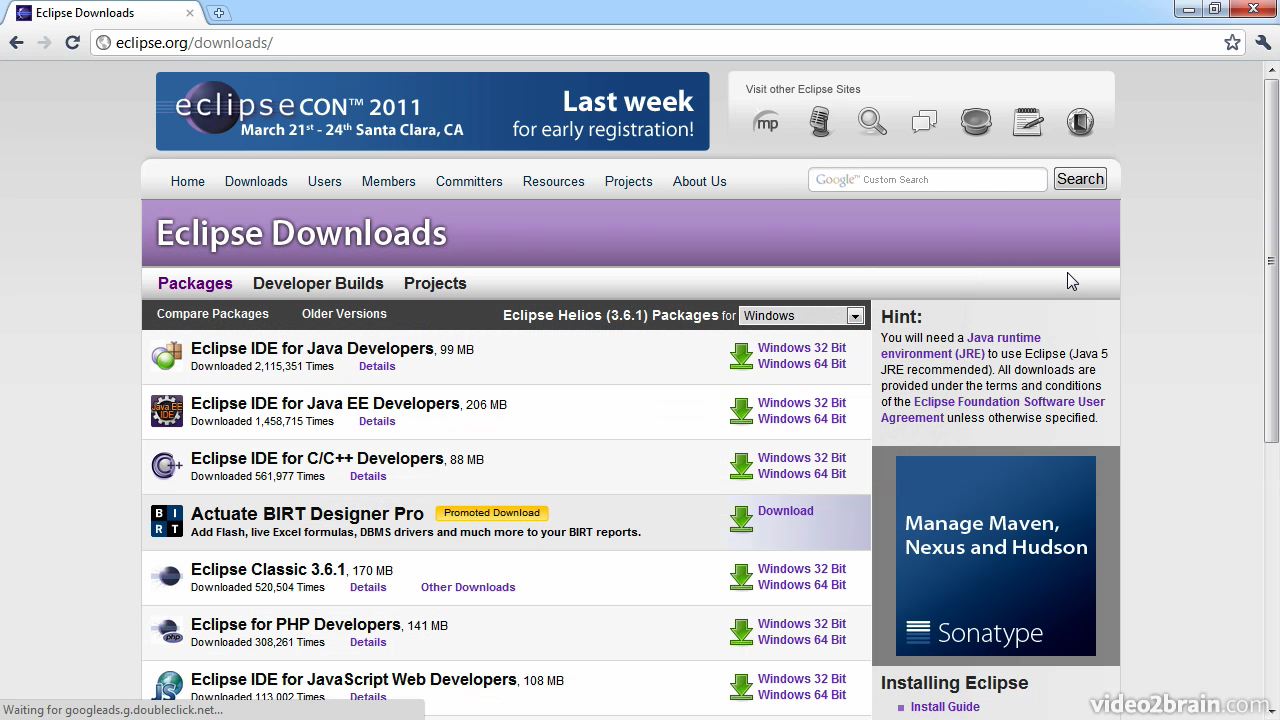This screenshot has height=720, width=1280.
Task: Click the browser forward arrow
Action: pyautogui.click(x=44, y=42)
